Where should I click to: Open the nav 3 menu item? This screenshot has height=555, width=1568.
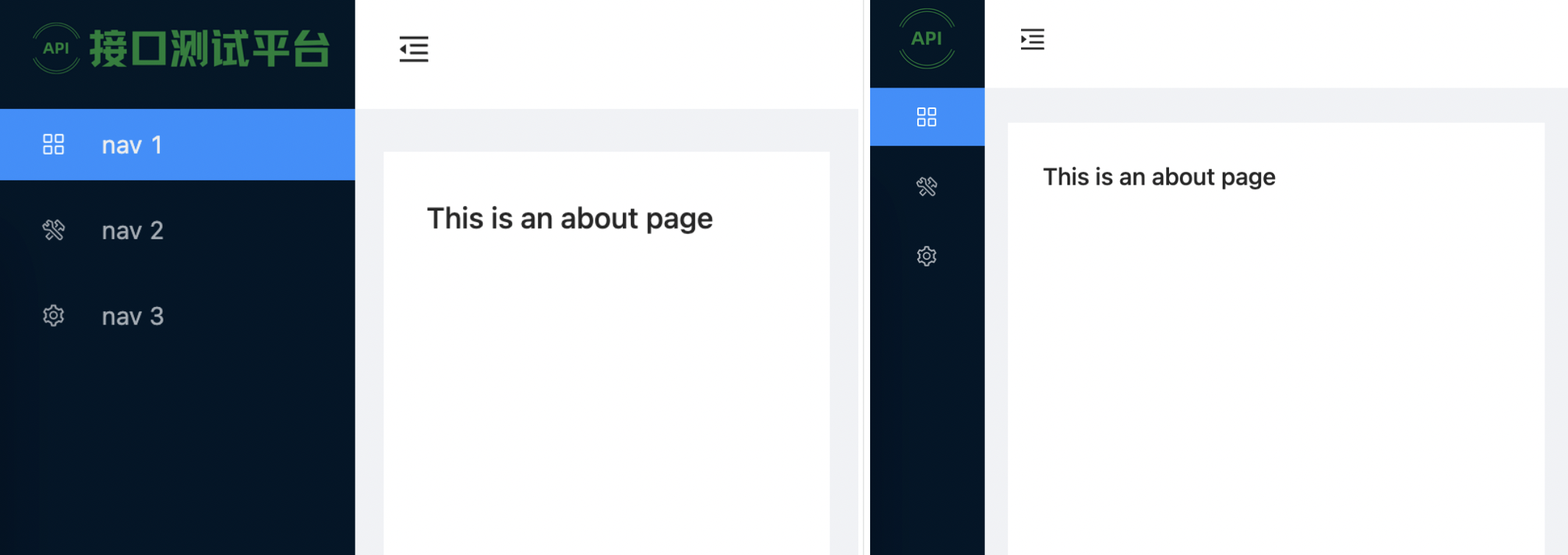[x=177, y=316]
